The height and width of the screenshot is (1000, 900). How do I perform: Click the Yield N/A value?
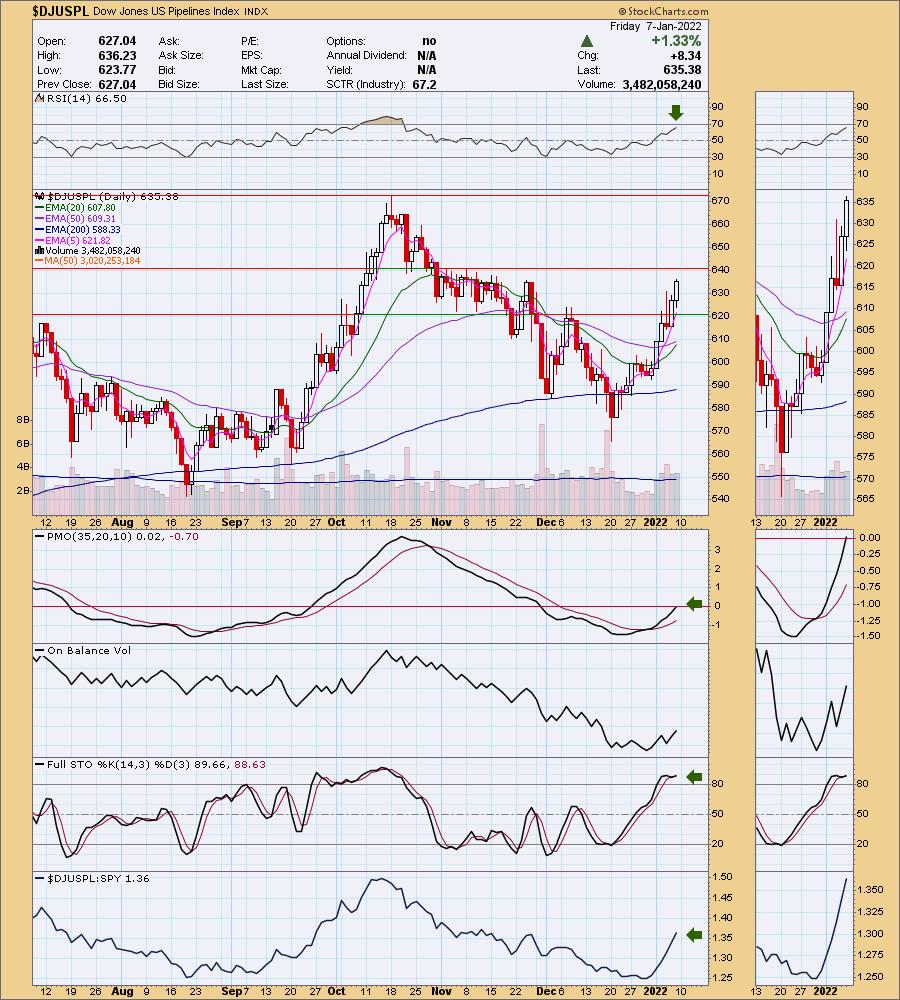tap(427, 70)
